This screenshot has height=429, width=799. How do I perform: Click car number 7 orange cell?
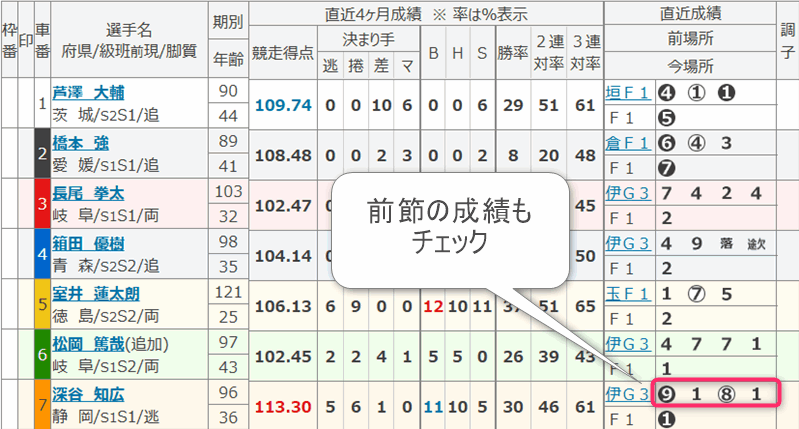point(43,405)
